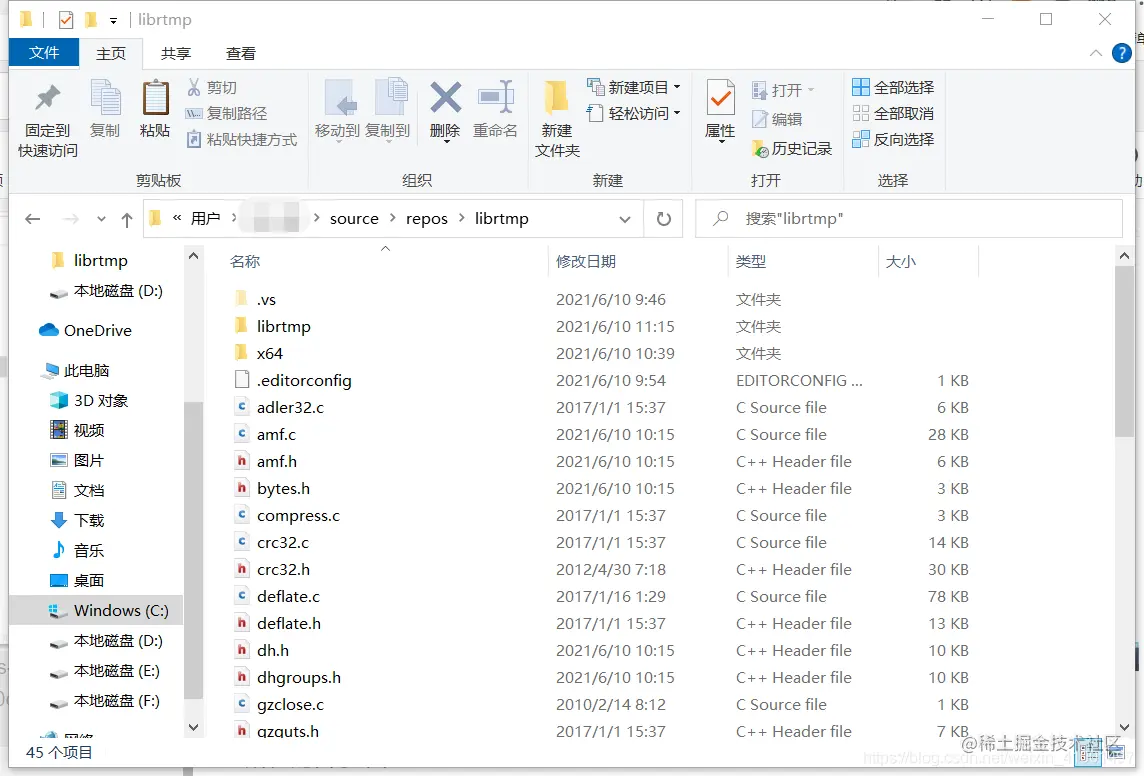
Task: Click the 剪切 (Cut) icon
Action: [x=213, y=88]
